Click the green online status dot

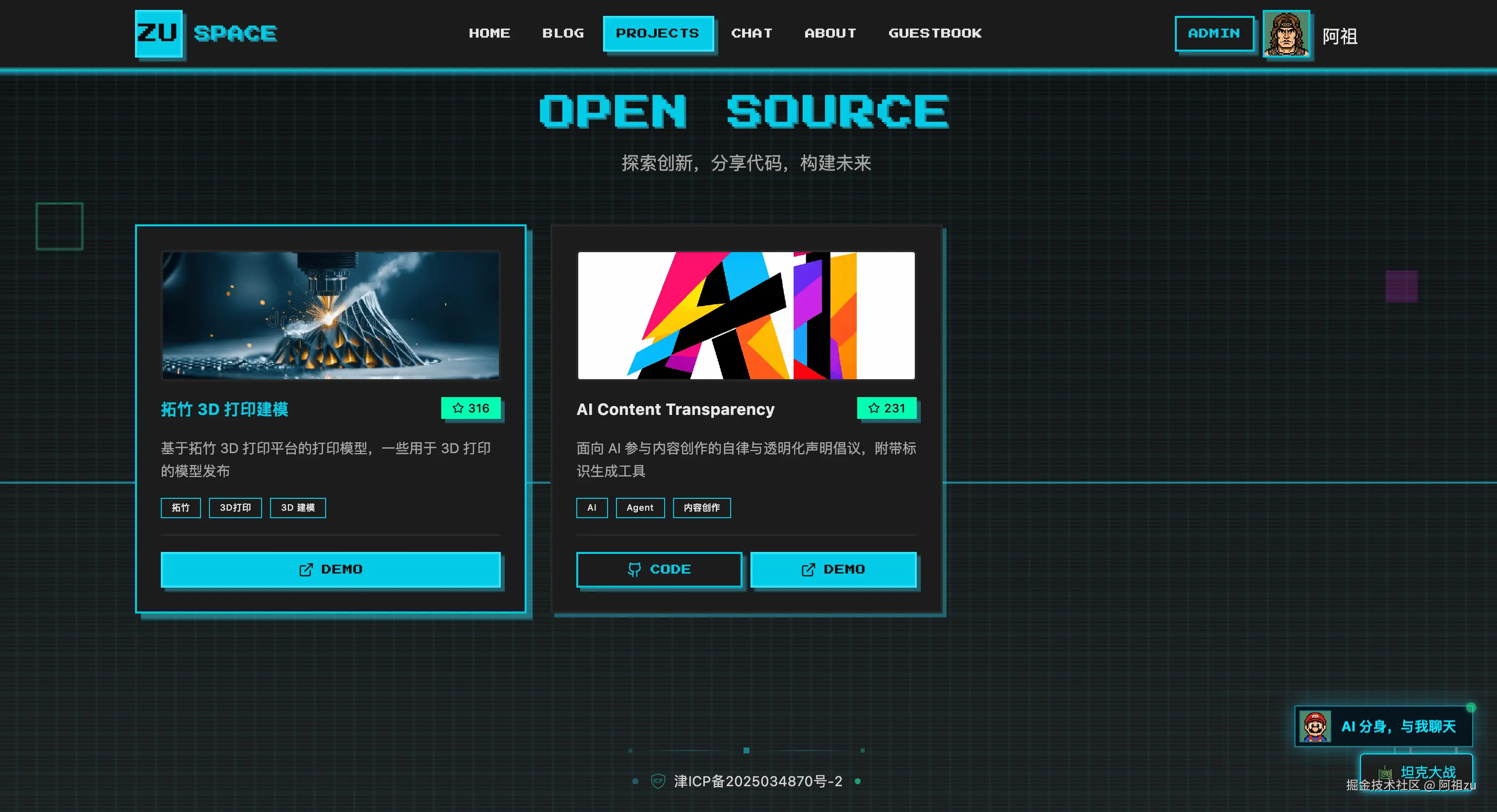click(1470, 707)
